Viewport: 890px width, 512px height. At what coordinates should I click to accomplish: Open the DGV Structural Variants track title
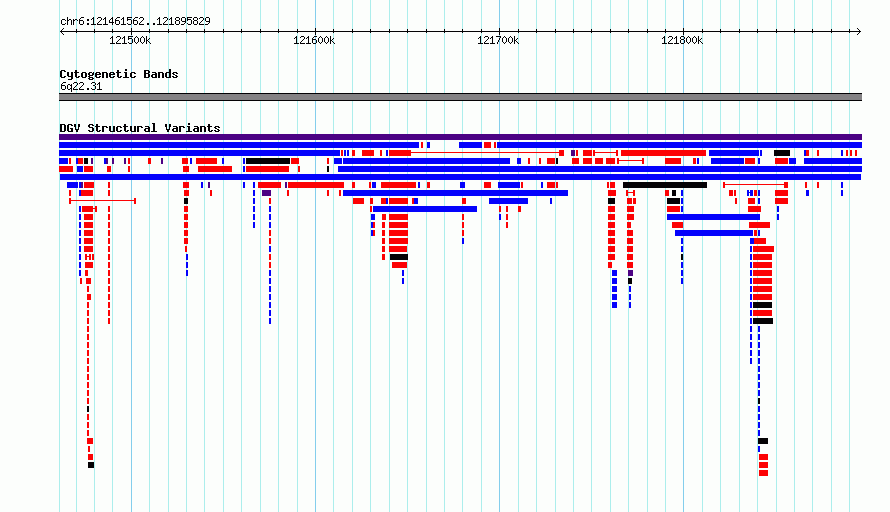tap(140, 128)
